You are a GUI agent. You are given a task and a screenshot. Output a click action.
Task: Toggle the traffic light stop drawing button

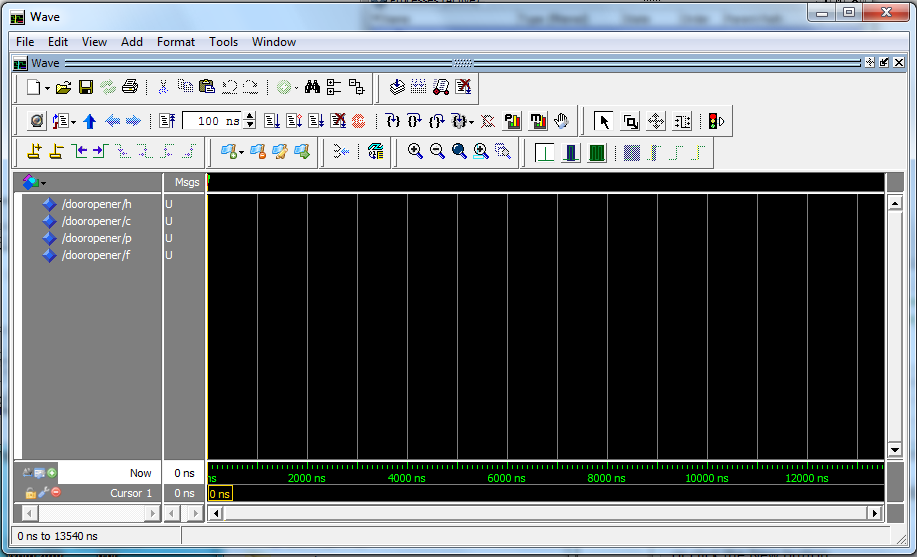tap(716, 121)
